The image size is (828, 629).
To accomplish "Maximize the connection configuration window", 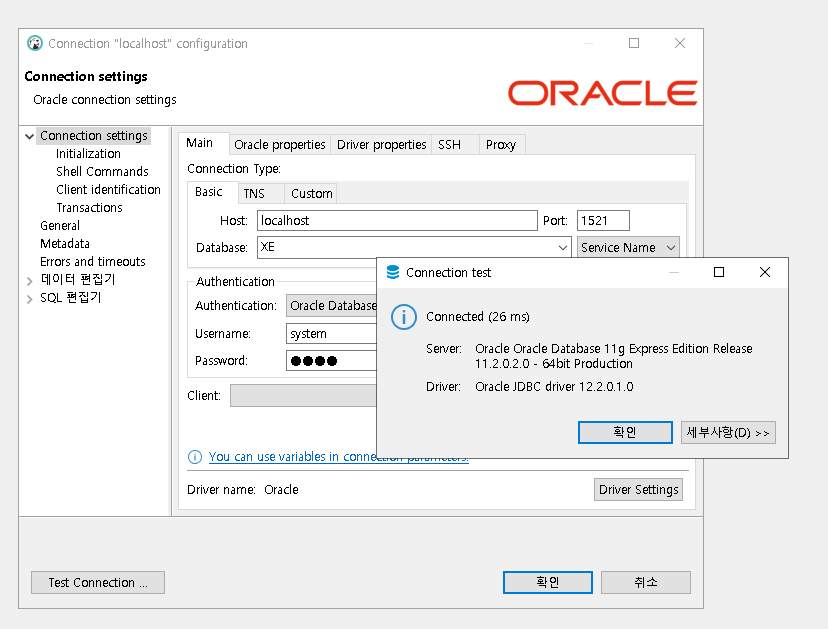I will [634, 43].
